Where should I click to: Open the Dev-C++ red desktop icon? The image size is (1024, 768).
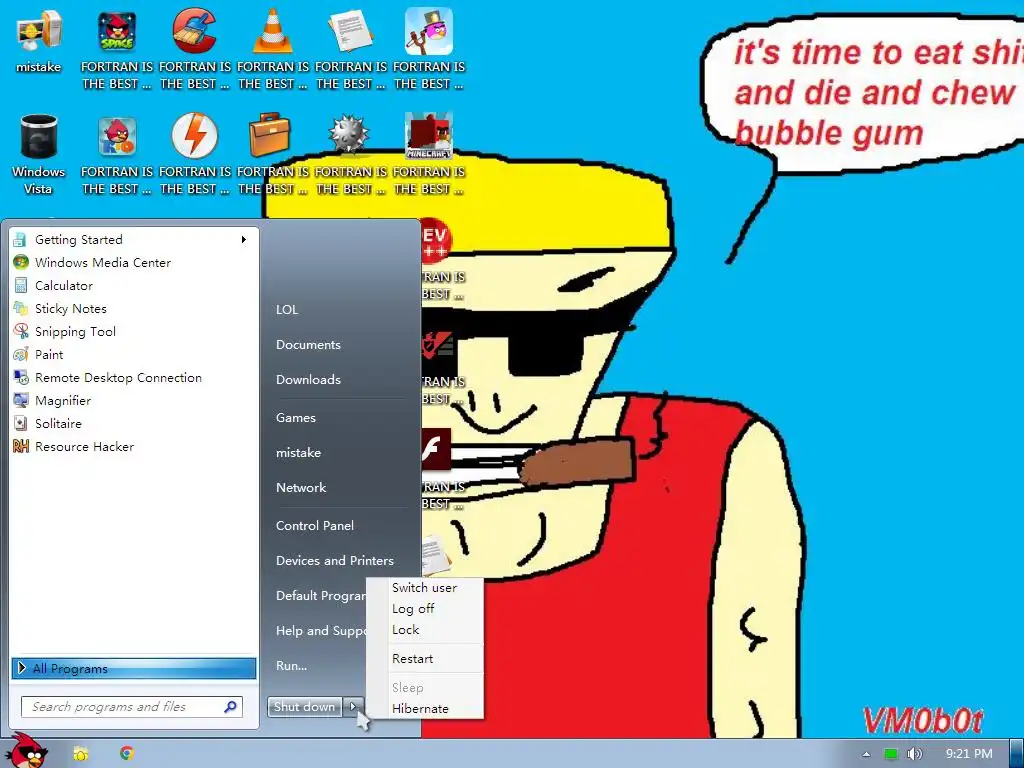(x=436, y=241)
